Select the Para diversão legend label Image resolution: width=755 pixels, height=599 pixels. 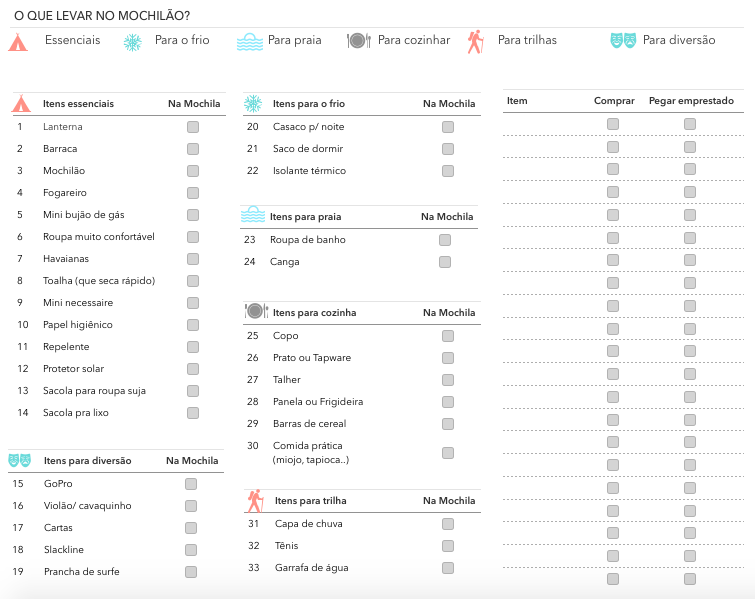679,40
